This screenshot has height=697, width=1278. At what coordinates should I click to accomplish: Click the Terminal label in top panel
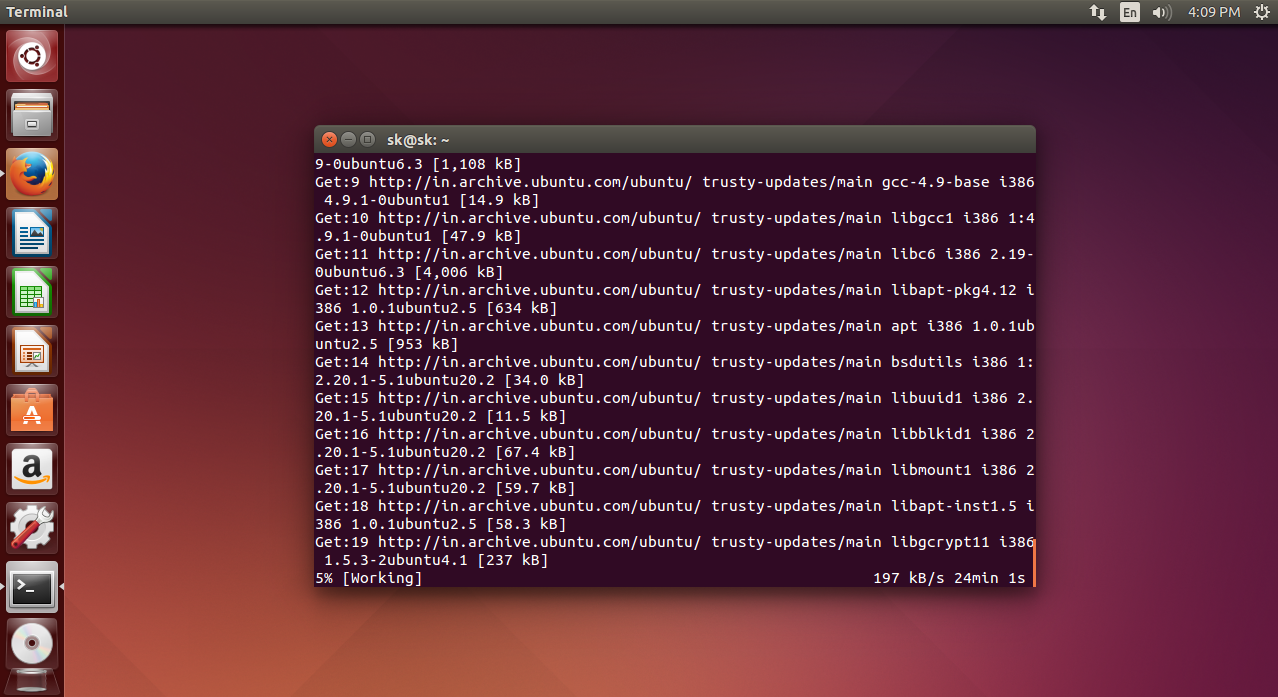pyautogui.click(x=37, y=12)
